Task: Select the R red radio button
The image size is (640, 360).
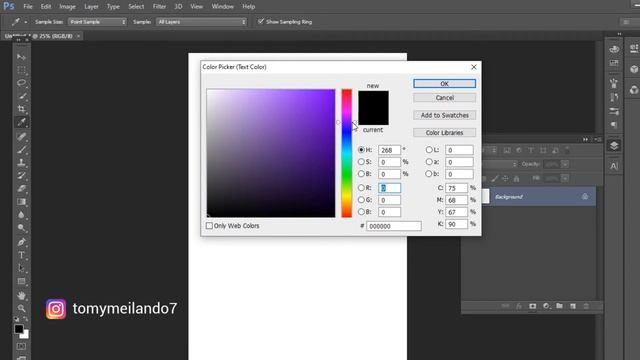Action: [361, 188]
